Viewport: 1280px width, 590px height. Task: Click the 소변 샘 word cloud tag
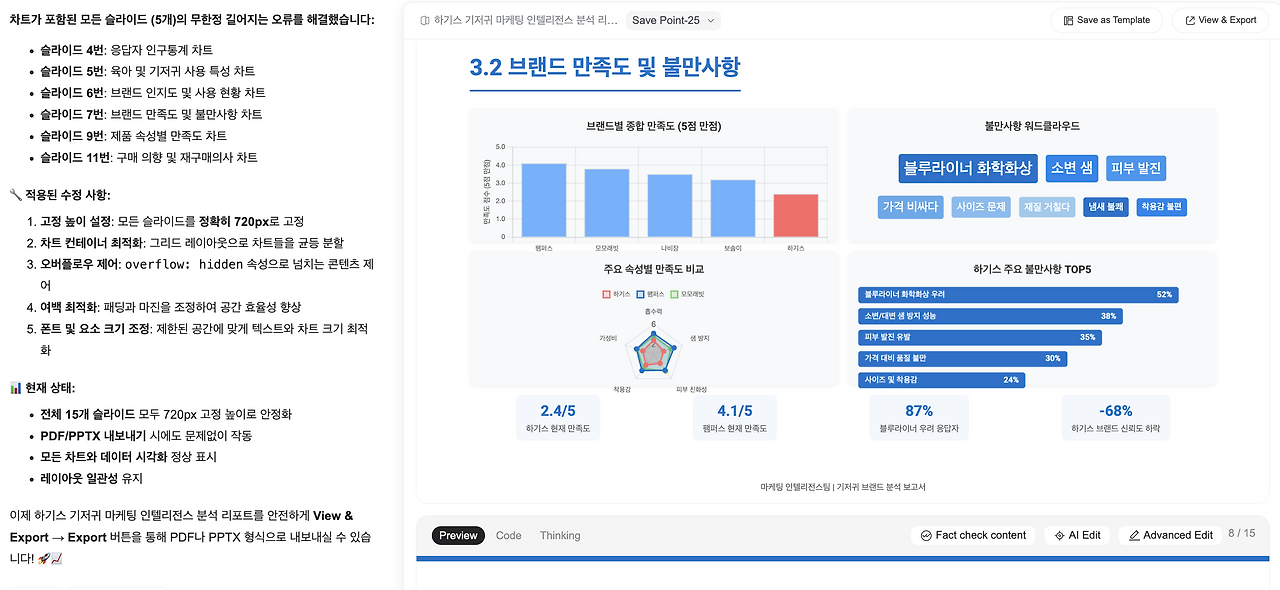(1071, 168)
